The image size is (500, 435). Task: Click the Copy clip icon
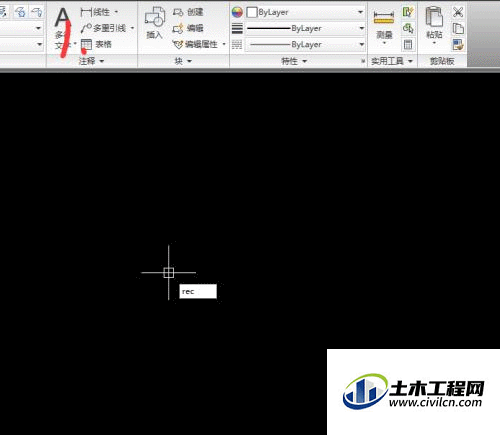(458, 28)
